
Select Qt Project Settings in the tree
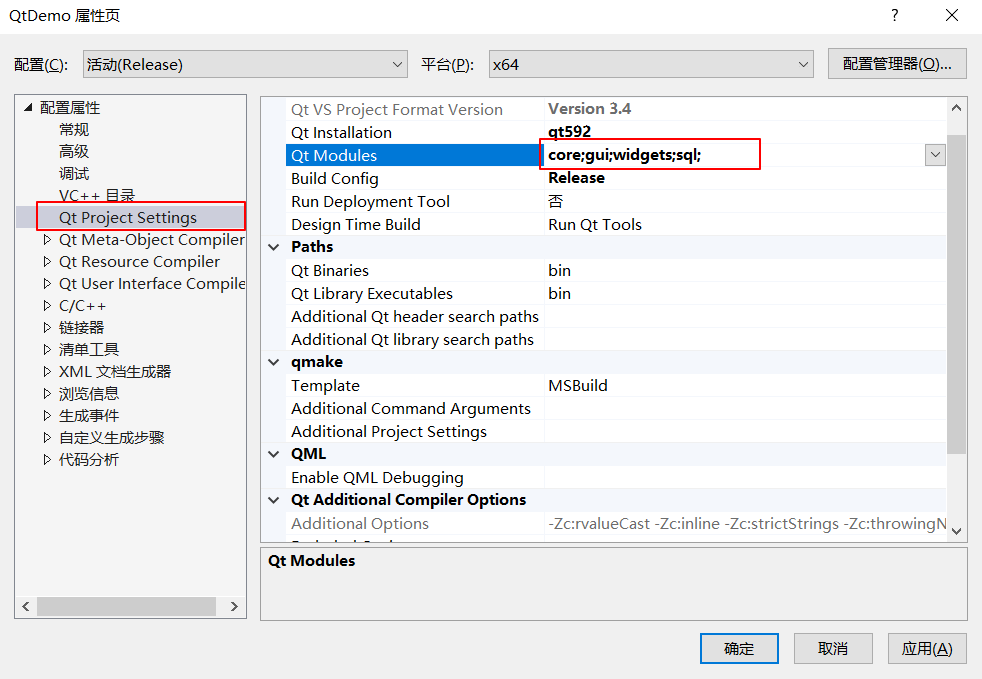(128, 217)
